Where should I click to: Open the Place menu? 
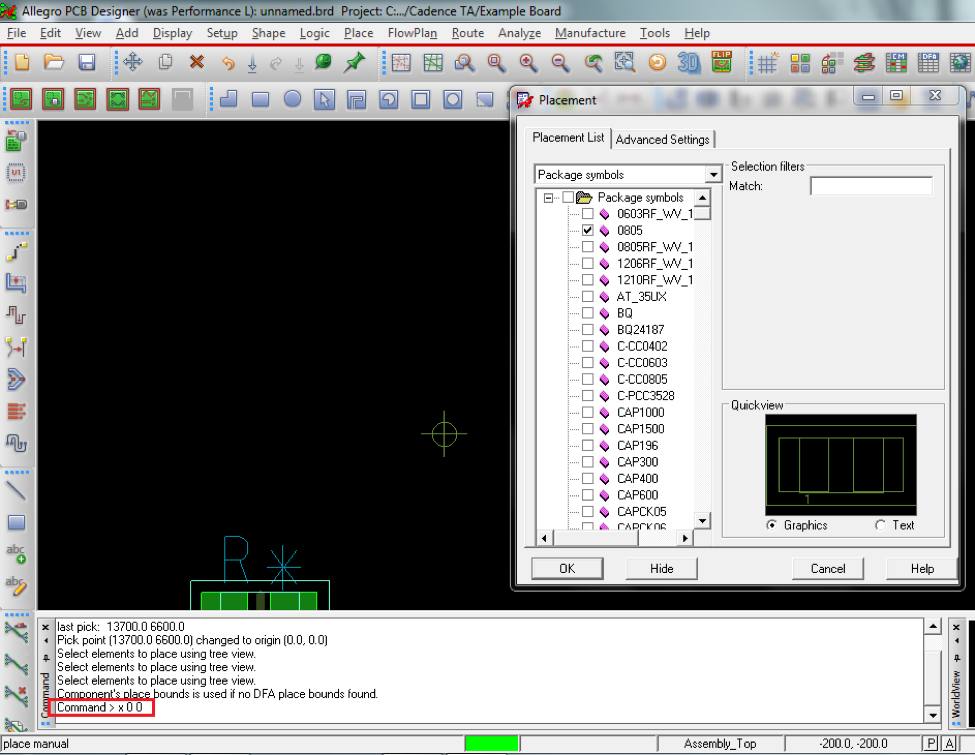point(359,33)
